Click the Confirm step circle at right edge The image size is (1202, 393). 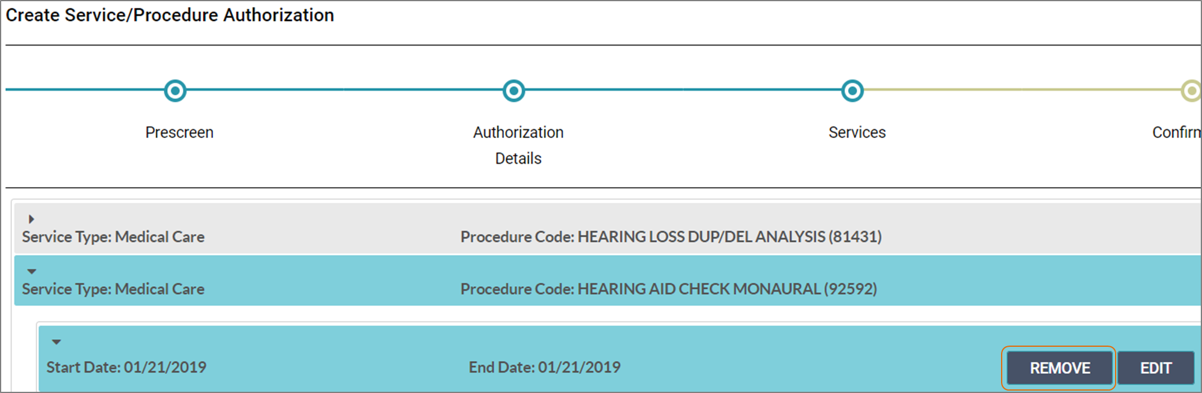pyautogui.click(x=1191, y=91)
